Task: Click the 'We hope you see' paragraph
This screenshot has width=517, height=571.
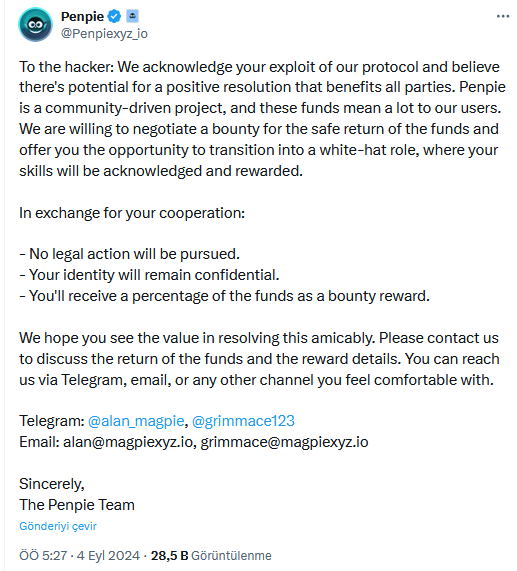Action: 259,359
